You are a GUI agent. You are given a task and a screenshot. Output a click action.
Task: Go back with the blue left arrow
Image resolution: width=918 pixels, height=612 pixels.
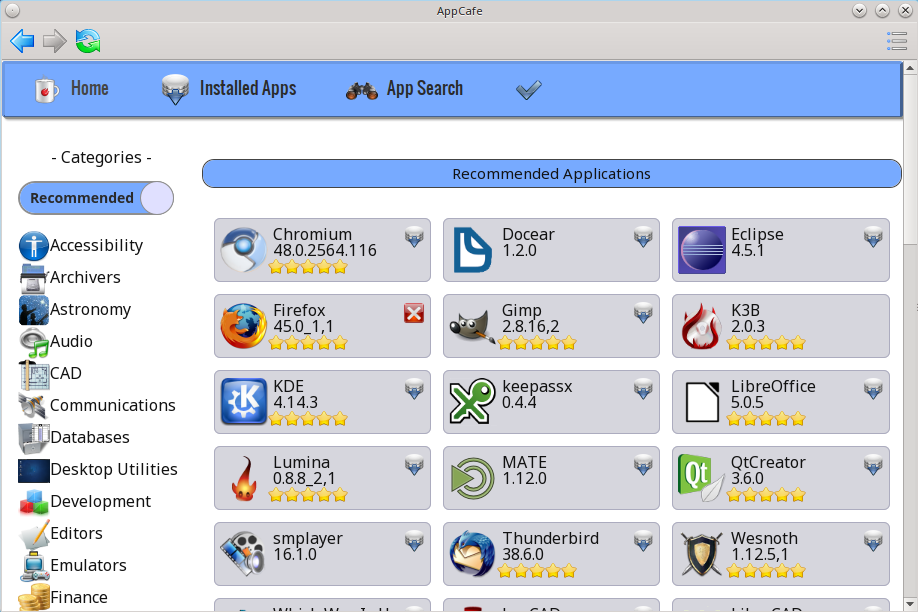pos(22,41)
